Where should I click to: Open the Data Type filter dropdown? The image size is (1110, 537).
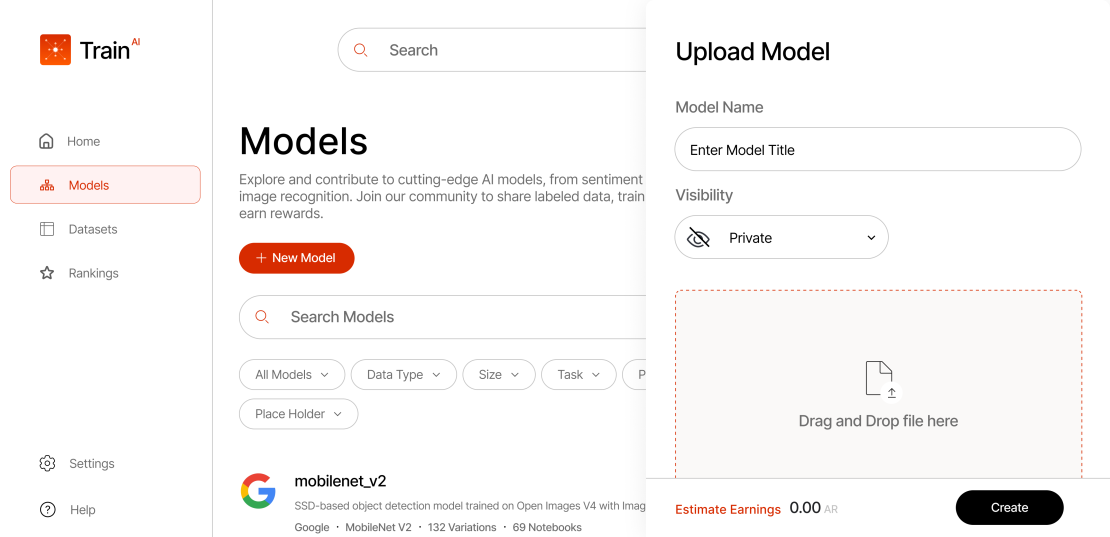coord(404,375)
